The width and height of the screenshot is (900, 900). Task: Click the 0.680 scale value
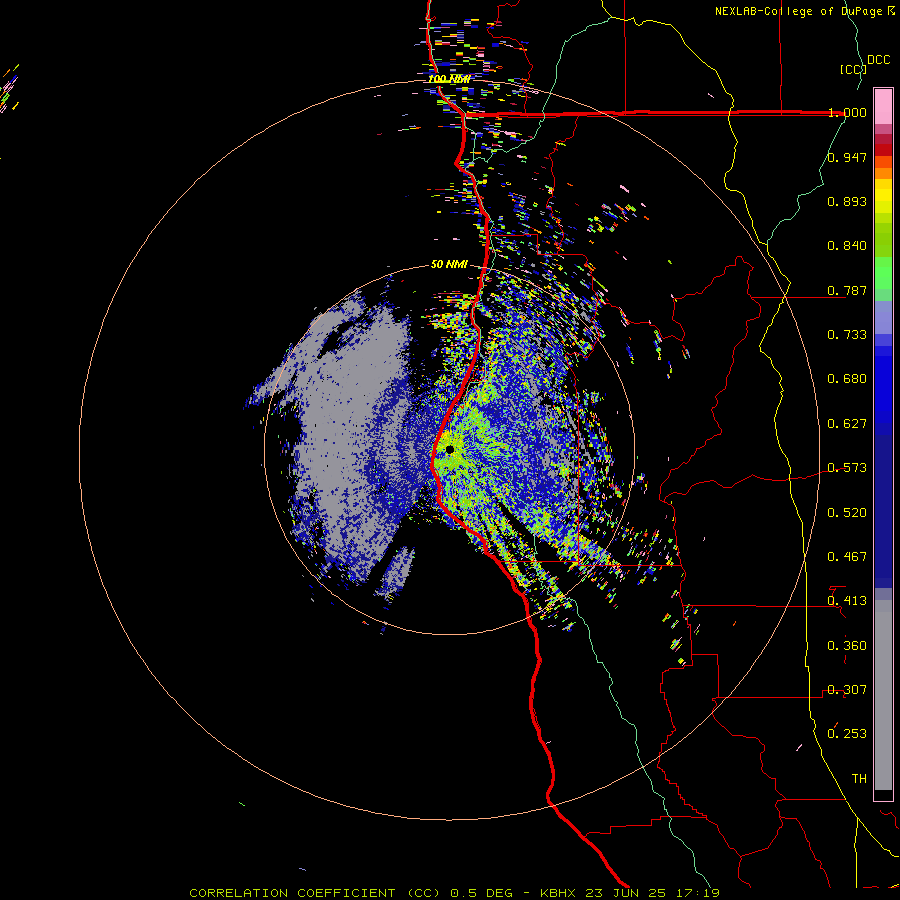[847, 379]
